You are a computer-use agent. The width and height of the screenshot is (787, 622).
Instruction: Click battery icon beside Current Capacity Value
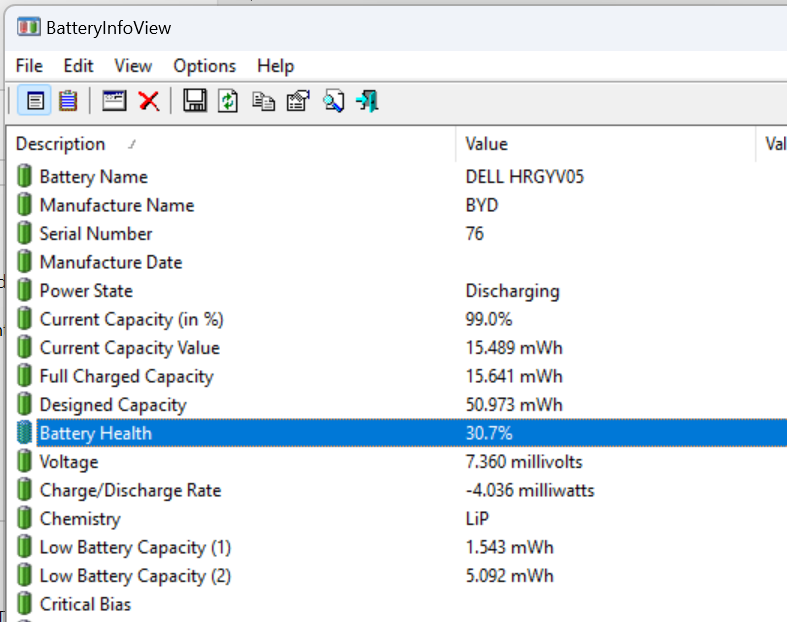pos(24,347)
